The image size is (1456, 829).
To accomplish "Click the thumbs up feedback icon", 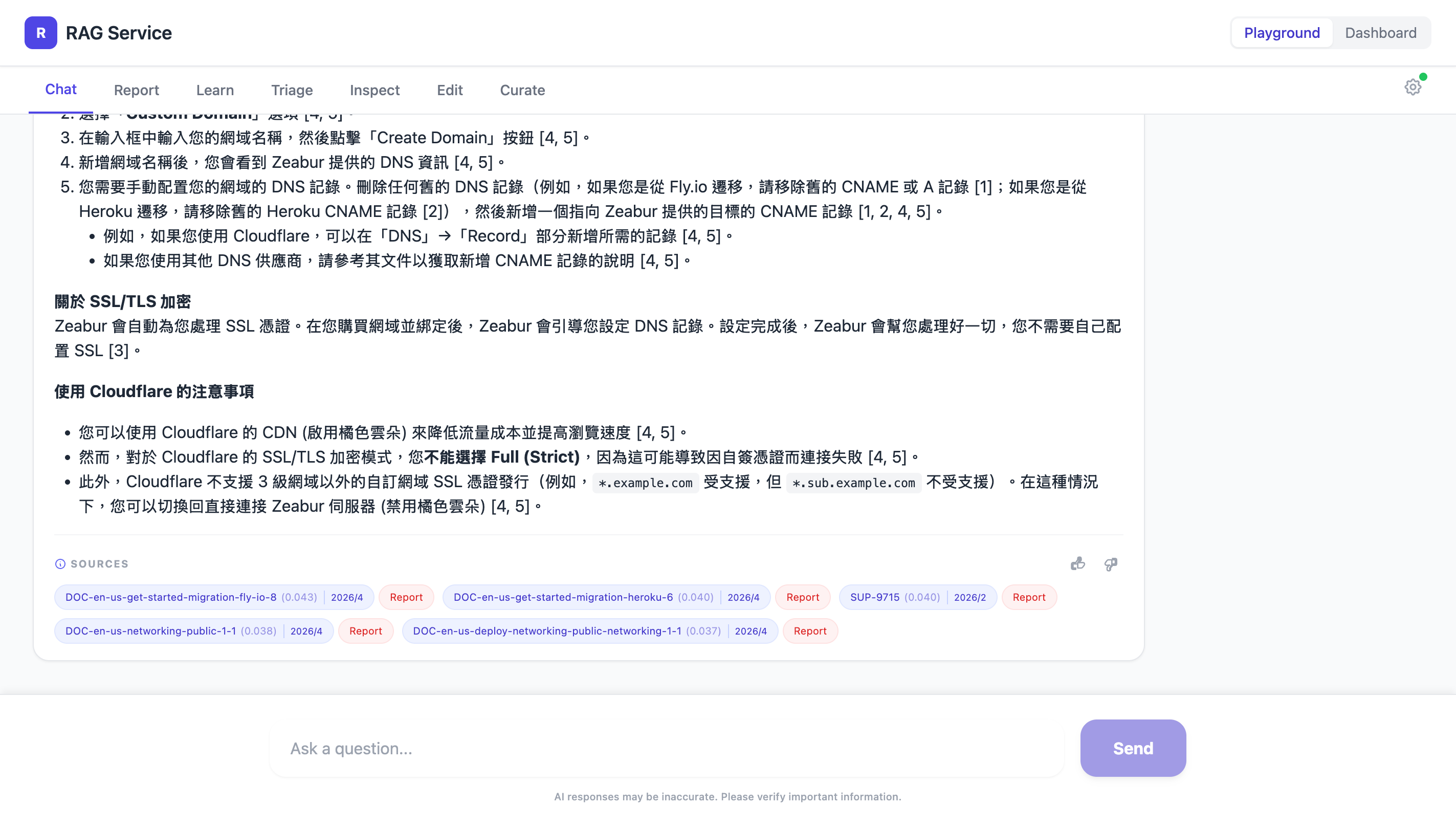I will point(1077,564).
